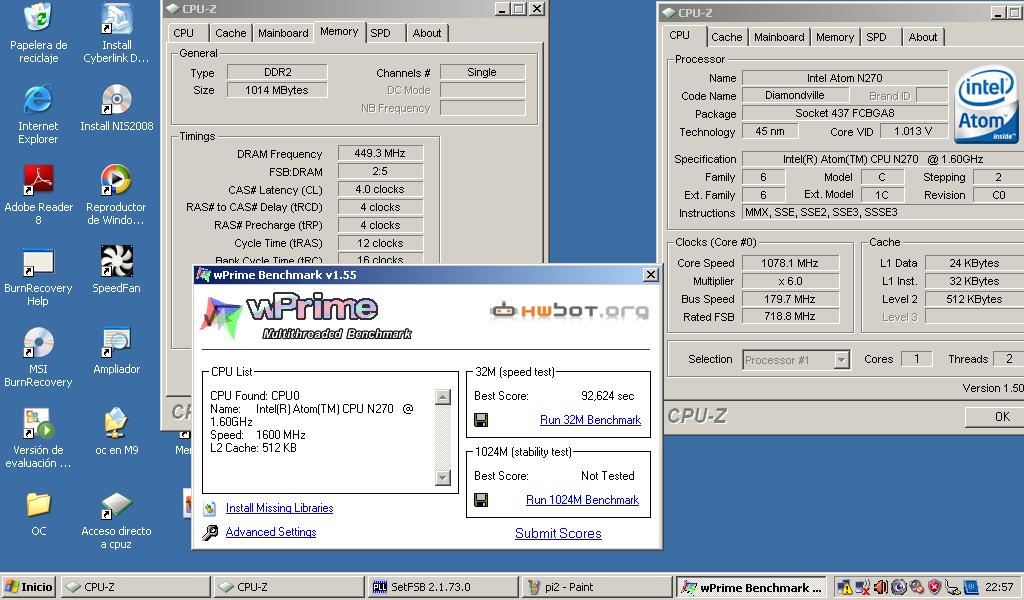The width and height of the screenshot is (1024, 600).
Task: Click the Rated FSB value 718.8 MHz
Action: click(x=790, y=316)
